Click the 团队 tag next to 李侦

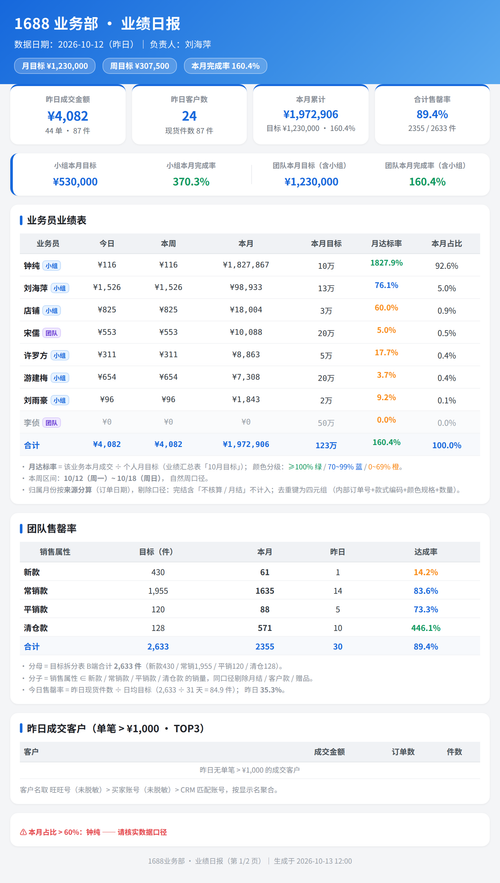51,422
